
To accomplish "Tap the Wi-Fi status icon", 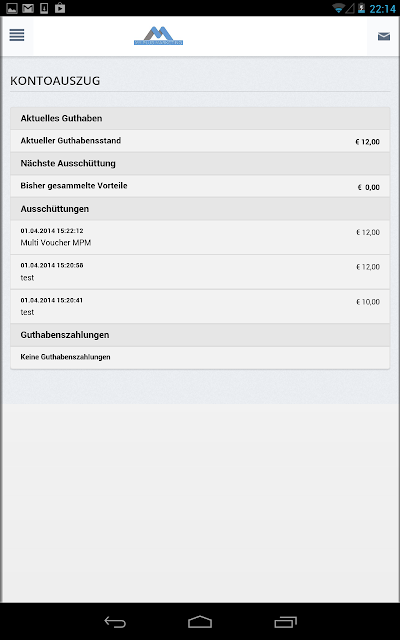I will tap(338, 8).
